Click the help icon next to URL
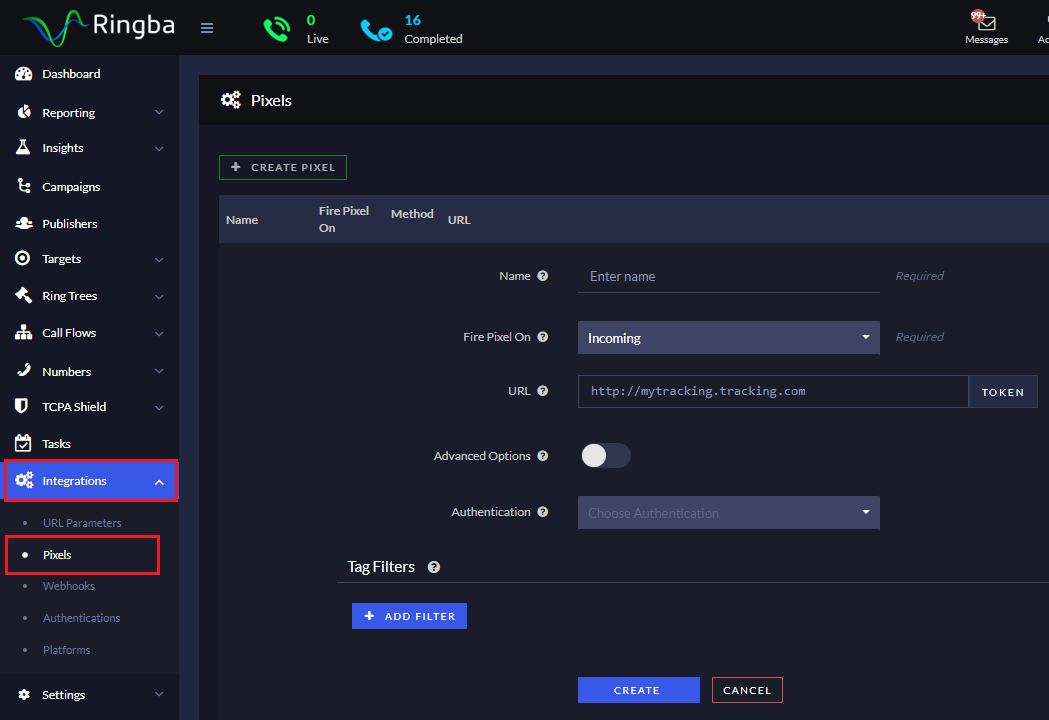 click(x=543, y=391)
